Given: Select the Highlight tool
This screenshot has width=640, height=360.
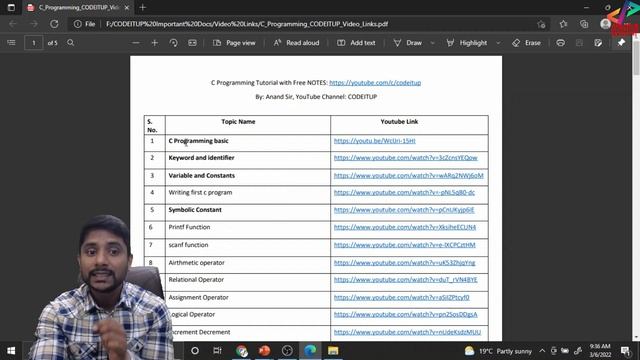Looking at the screenshot, I should (x=466, y=42).
